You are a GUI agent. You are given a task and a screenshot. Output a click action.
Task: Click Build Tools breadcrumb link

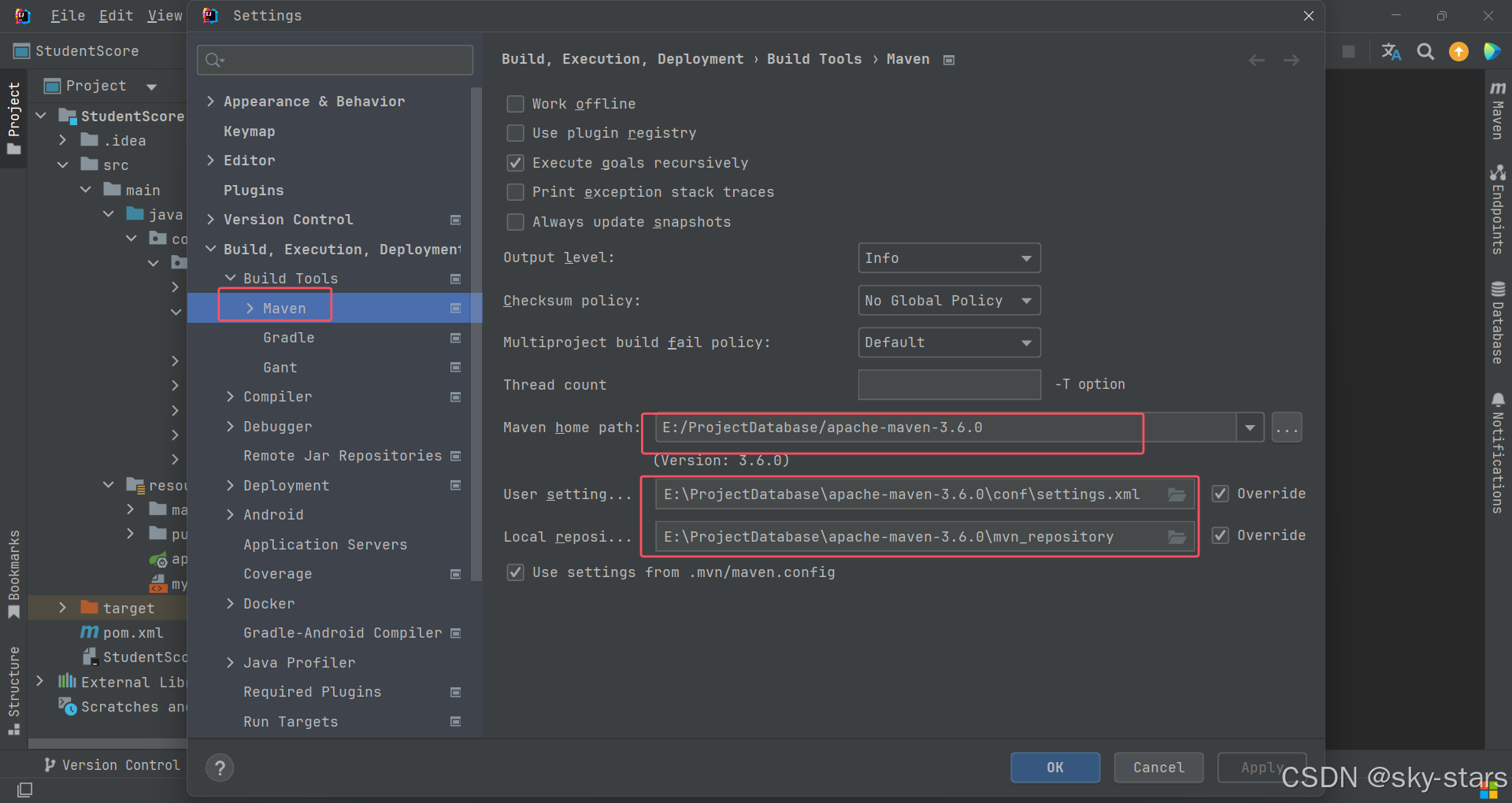(814, 60)
